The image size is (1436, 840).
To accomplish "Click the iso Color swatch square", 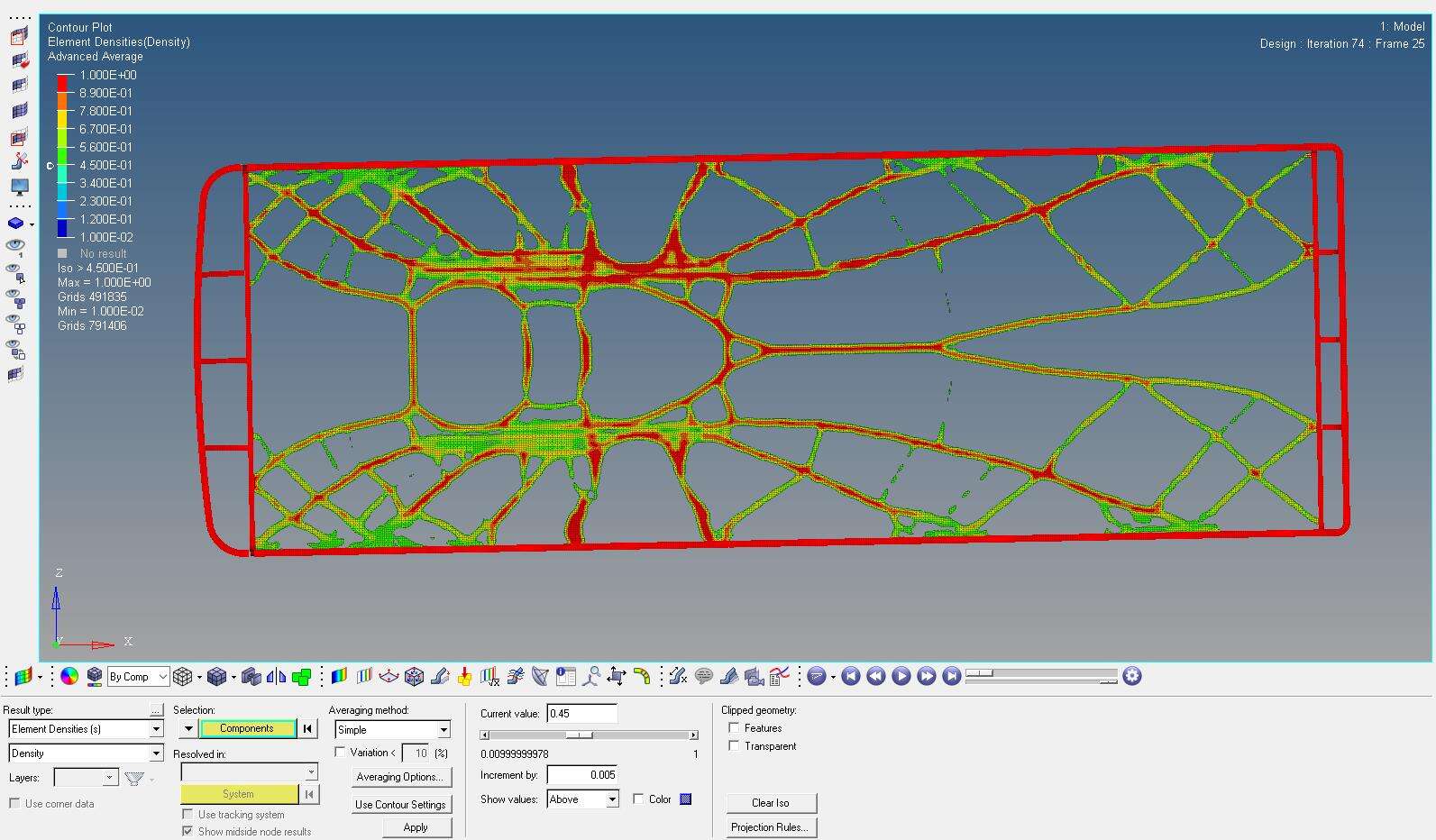I will (686, 799).
